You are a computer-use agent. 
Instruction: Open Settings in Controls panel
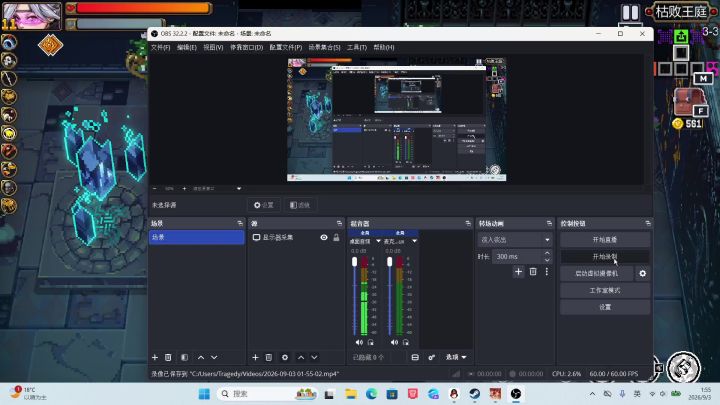(x=605, y=307)
